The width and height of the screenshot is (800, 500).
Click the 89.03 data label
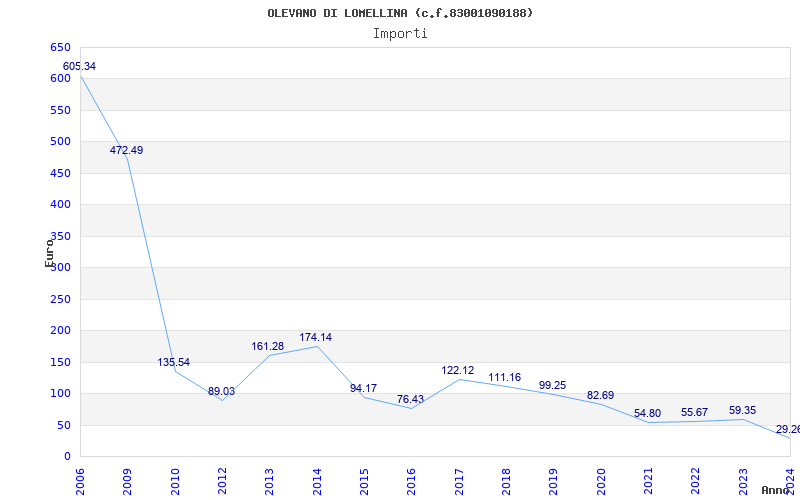tap(221, 391)
